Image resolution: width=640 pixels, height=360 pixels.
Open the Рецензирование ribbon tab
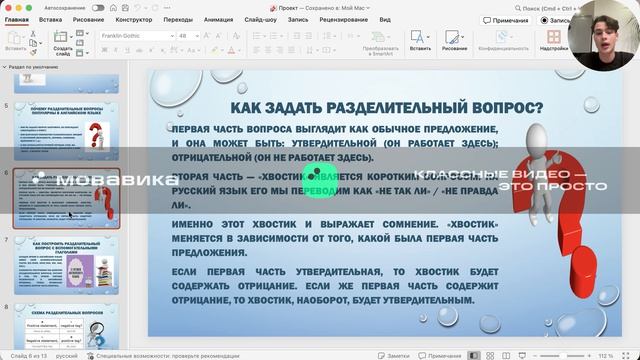(343, 19)
